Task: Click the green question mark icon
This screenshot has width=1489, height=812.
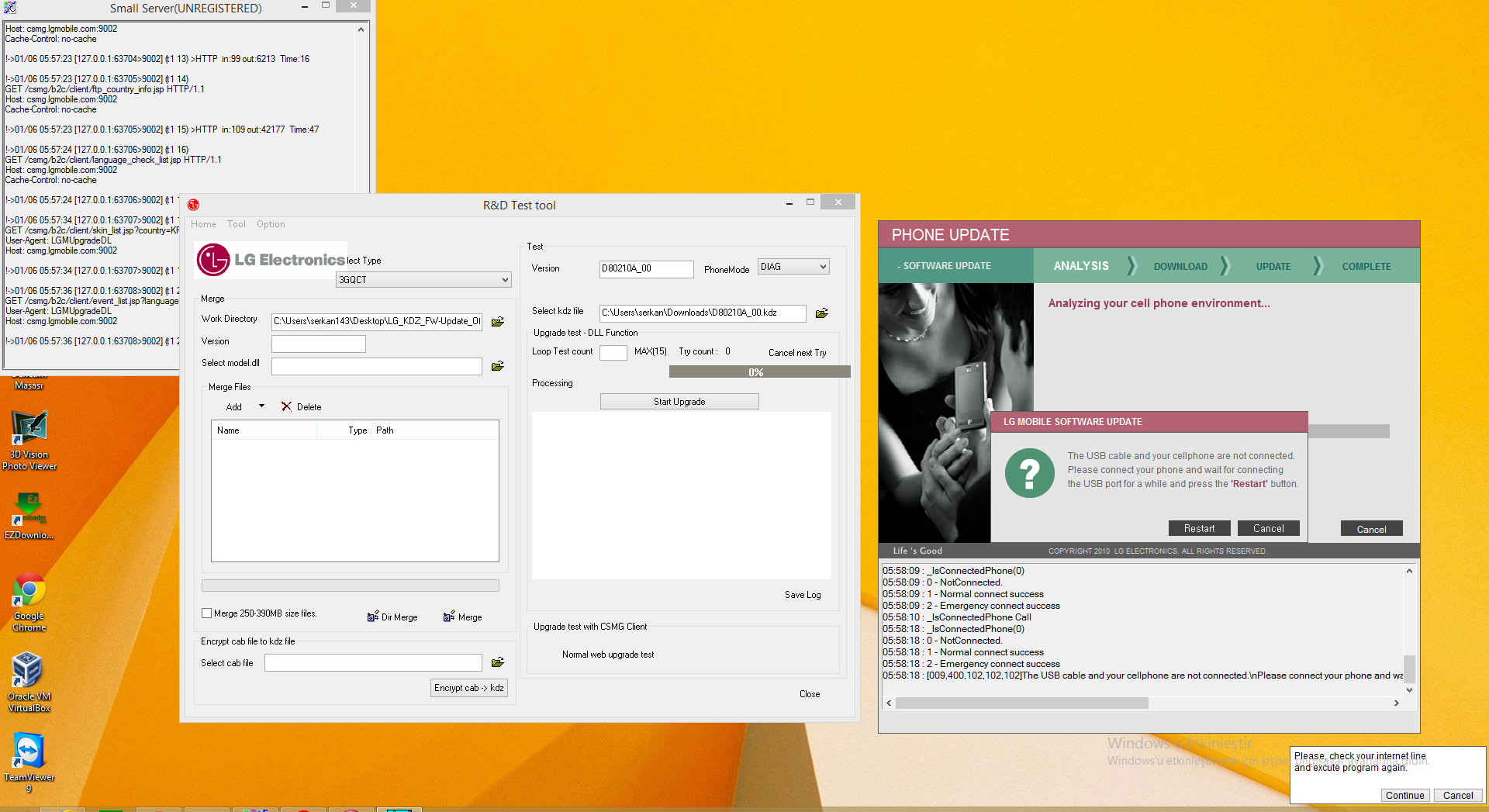Action: coord(1029,473)
